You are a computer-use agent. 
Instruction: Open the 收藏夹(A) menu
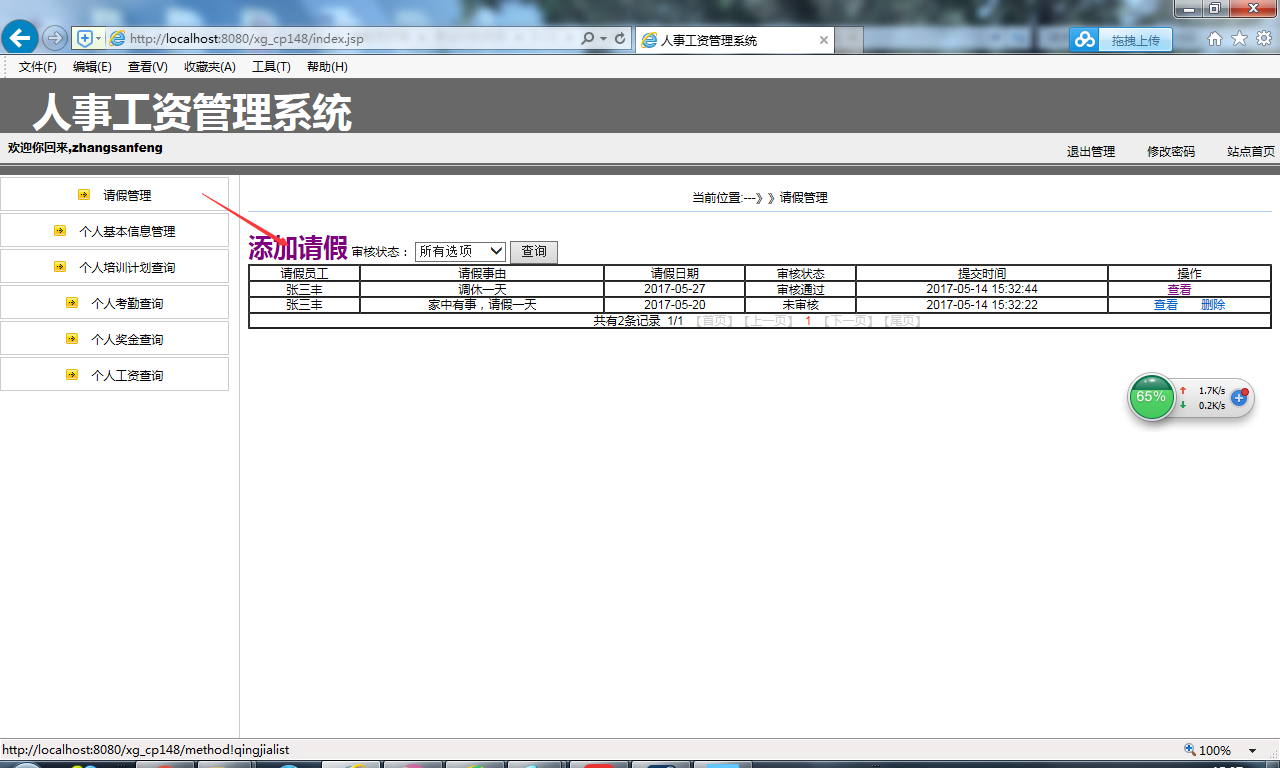[x=210, y=67]
